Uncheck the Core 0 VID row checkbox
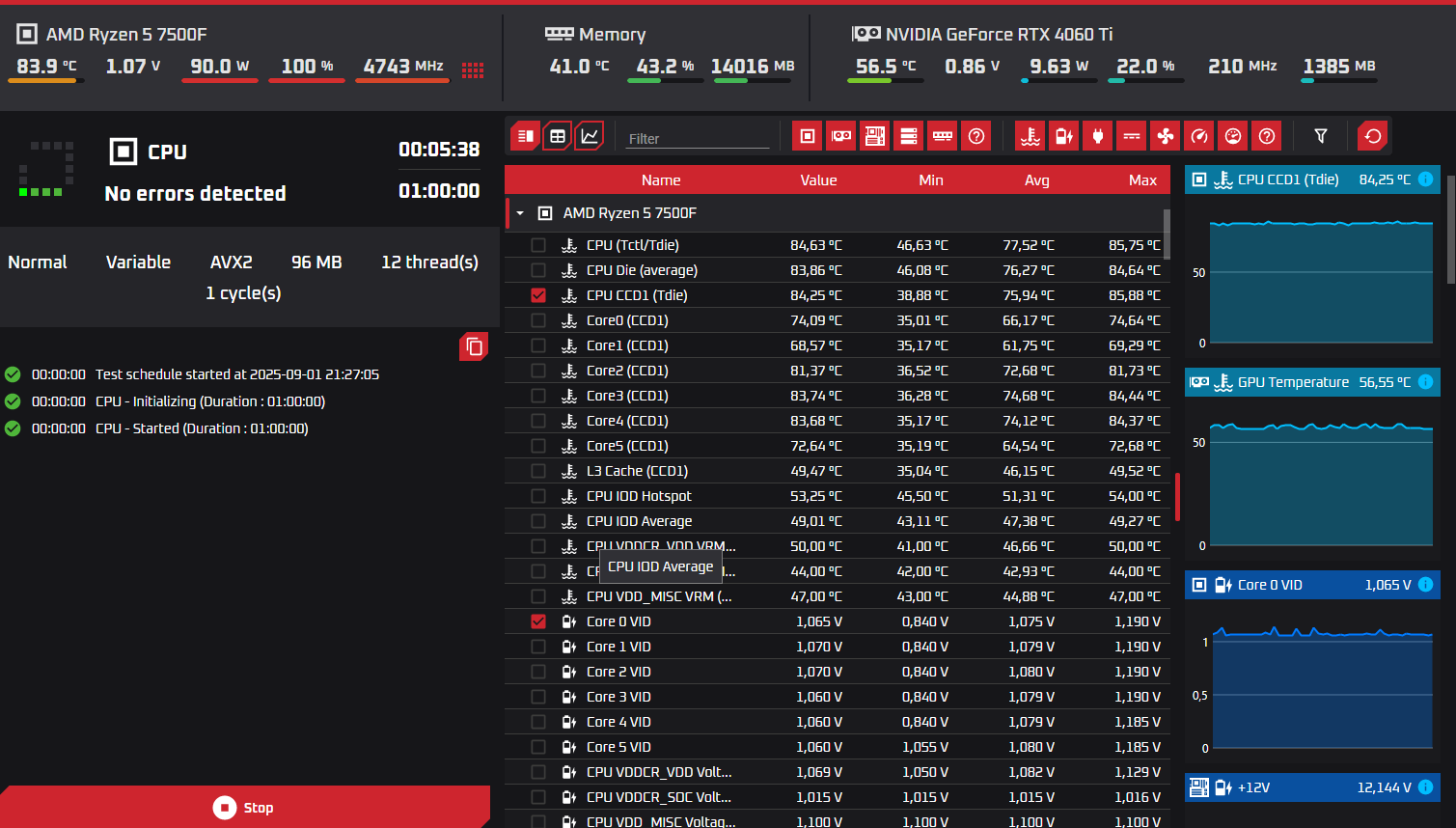1456x828 pixels. (538, 621)
